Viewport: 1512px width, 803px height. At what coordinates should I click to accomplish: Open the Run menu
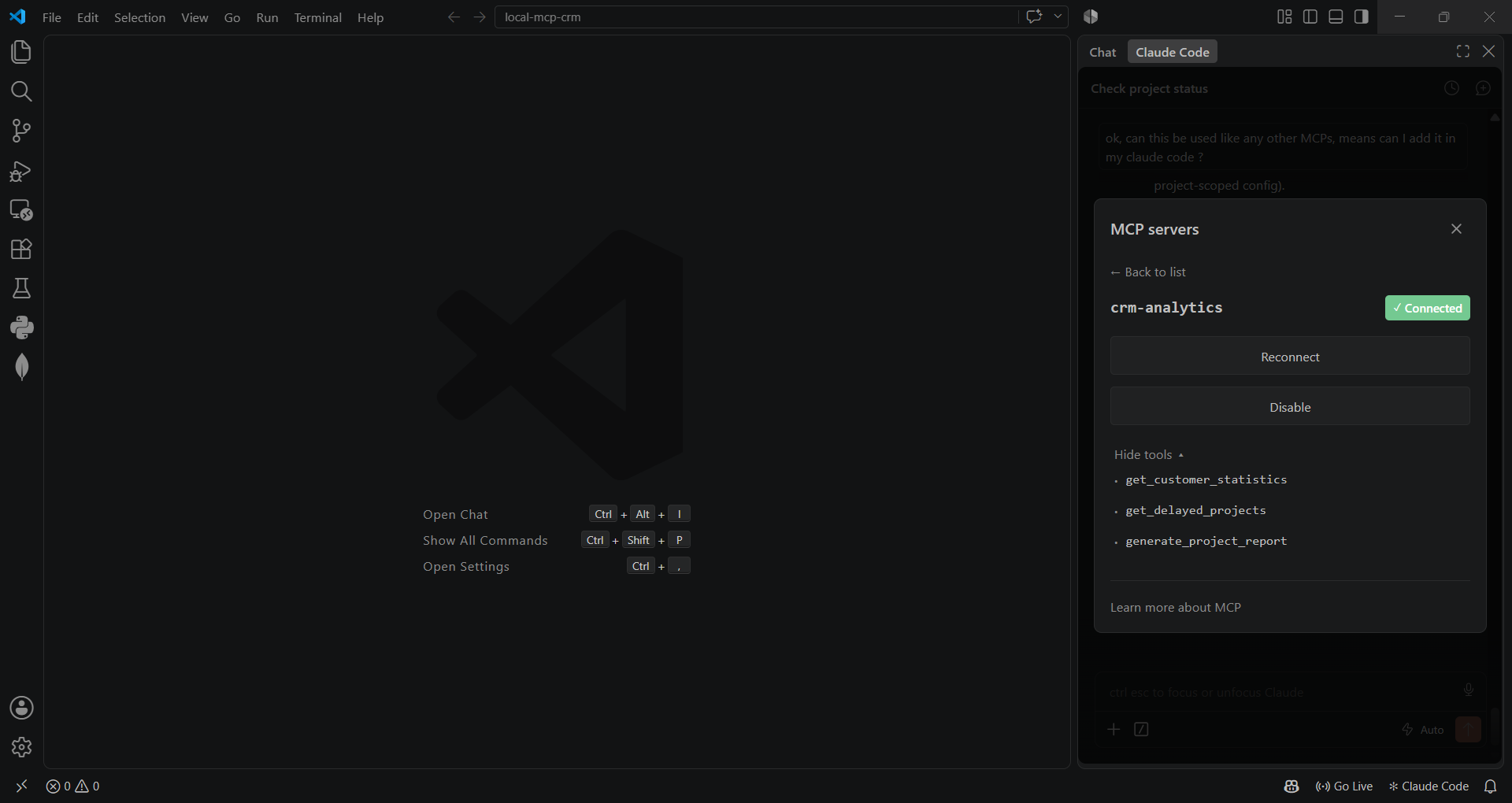(x=267, y=17)
